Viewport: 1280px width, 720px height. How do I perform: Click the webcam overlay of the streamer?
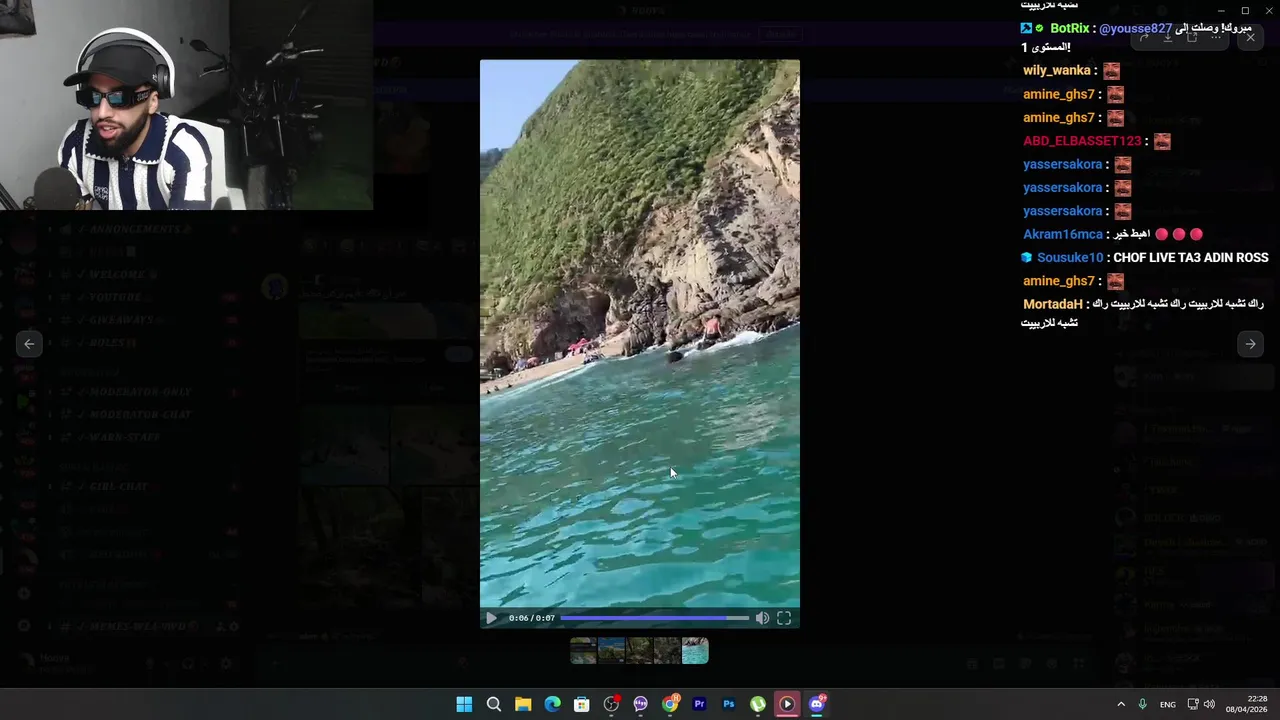pos(186,105)
